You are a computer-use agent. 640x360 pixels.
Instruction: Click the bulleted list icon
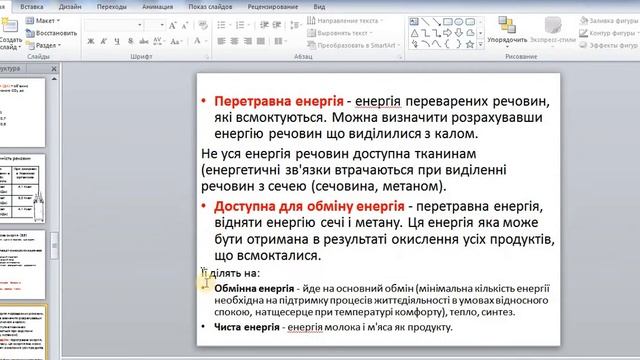tap(222, 25)
